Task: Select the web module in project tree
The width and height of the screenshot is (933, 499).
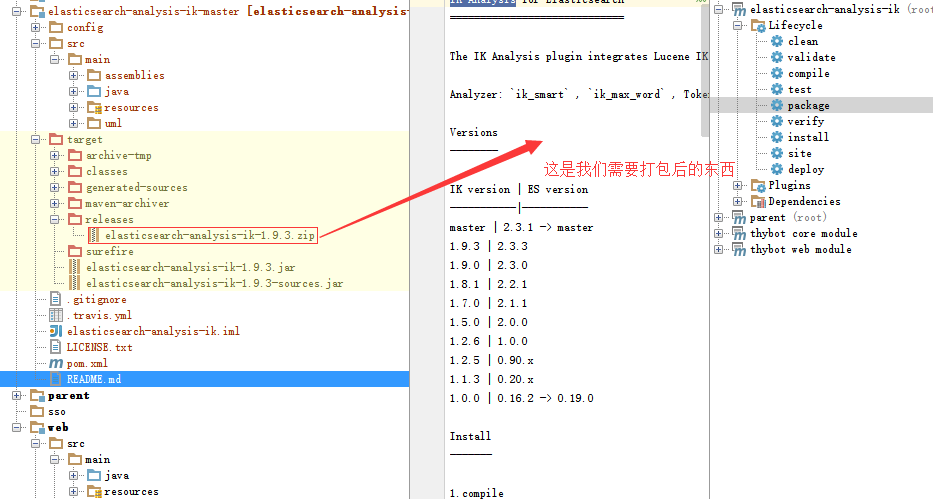Action: click(58, 428)
